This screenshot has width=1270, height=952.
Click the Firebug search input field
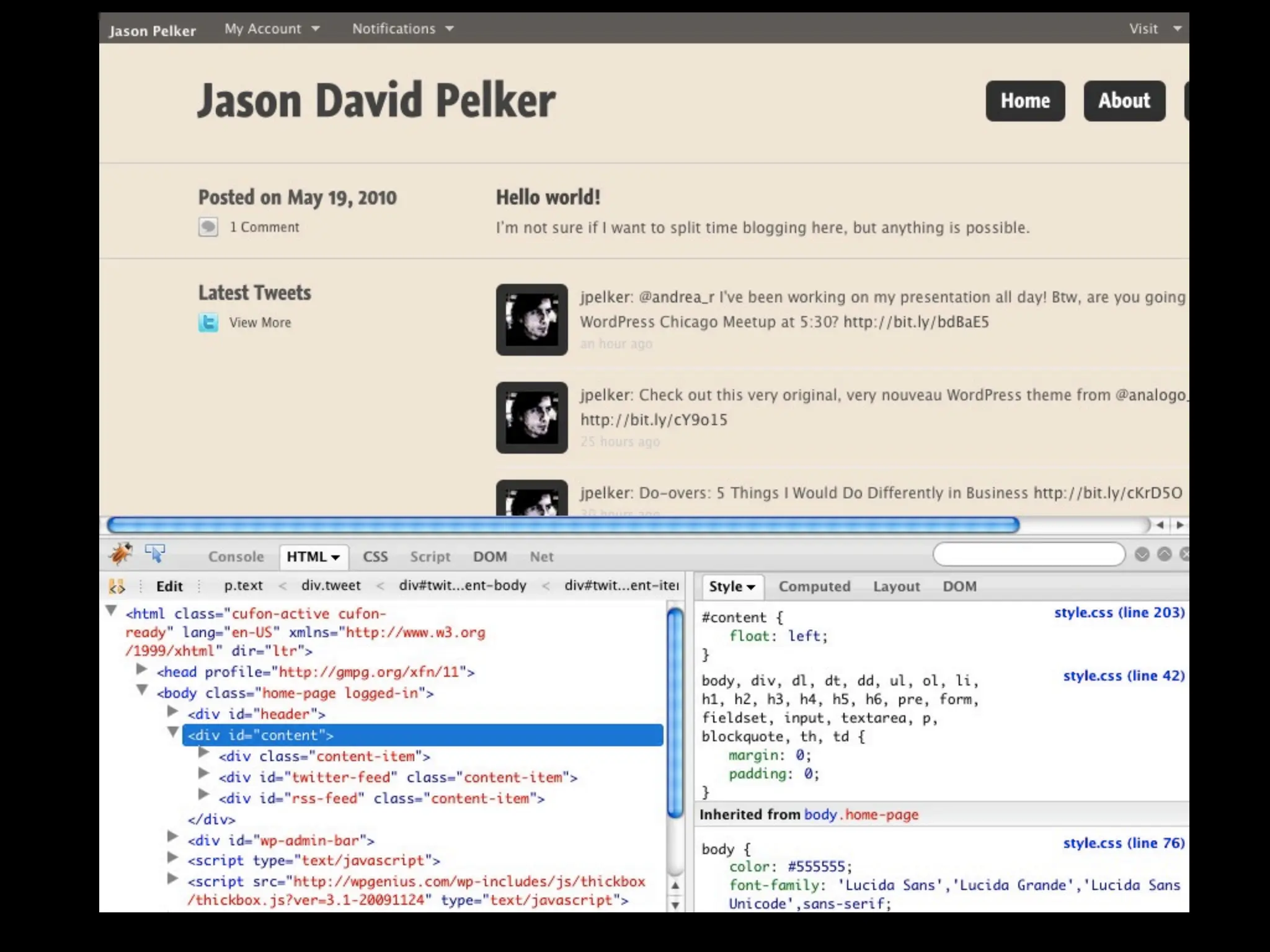[x=1028, y=554]
